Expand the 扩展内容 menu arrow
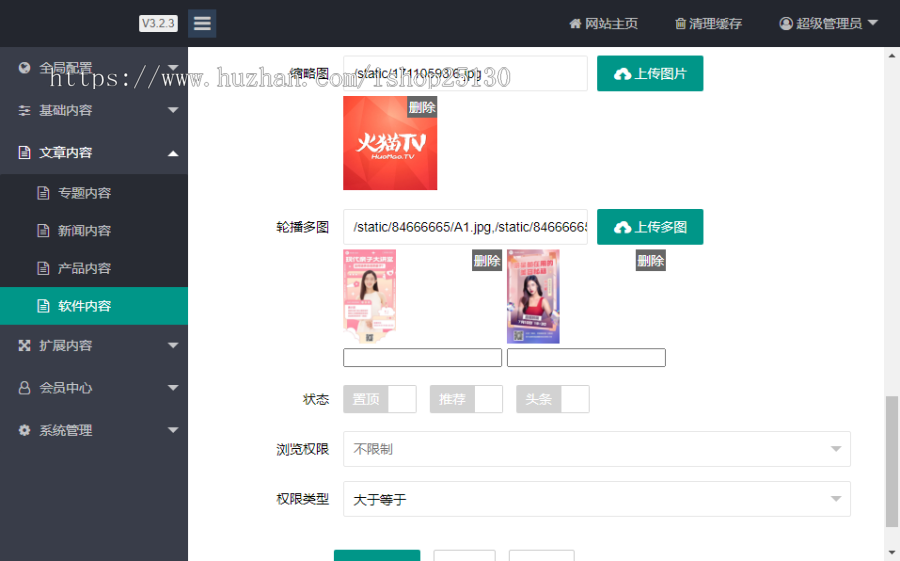 [173, 345]
